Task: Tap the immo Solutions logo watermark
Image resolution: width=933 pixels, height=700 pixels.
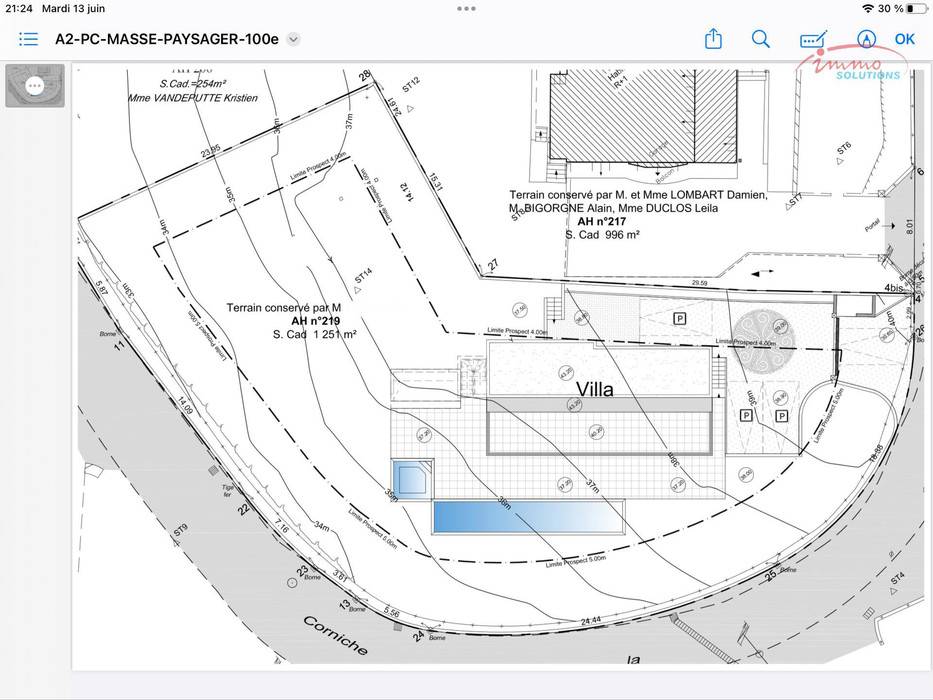Action: coord(853,66)
